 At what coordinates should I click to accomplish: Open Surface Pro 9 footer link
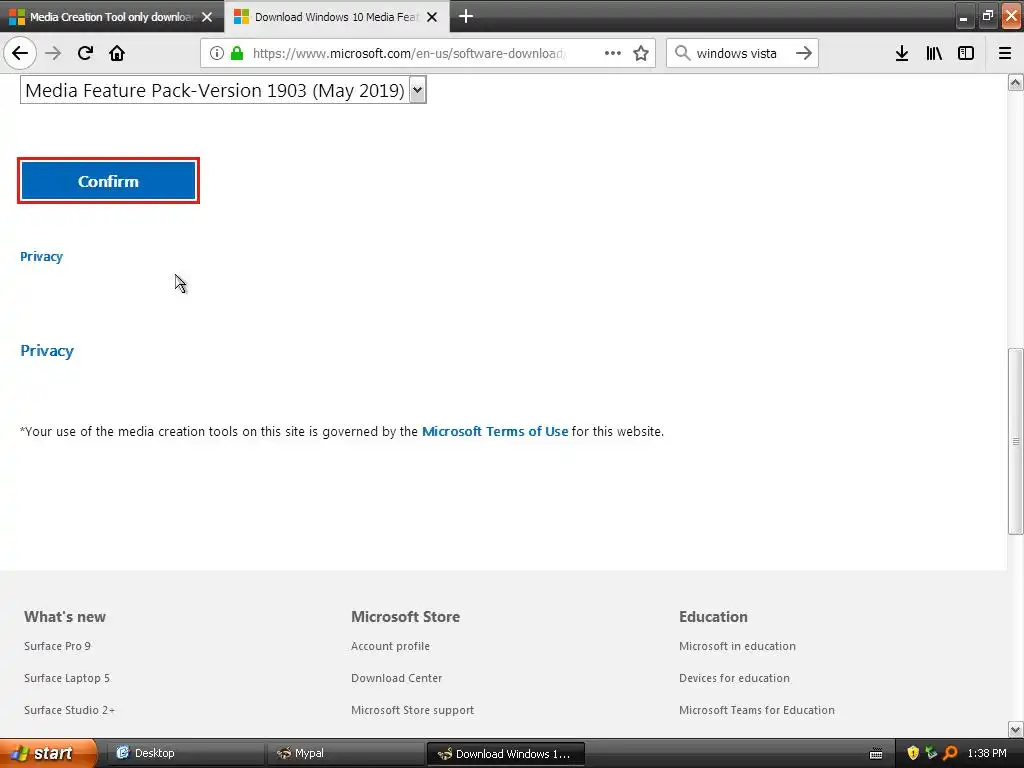coord(57,646)
